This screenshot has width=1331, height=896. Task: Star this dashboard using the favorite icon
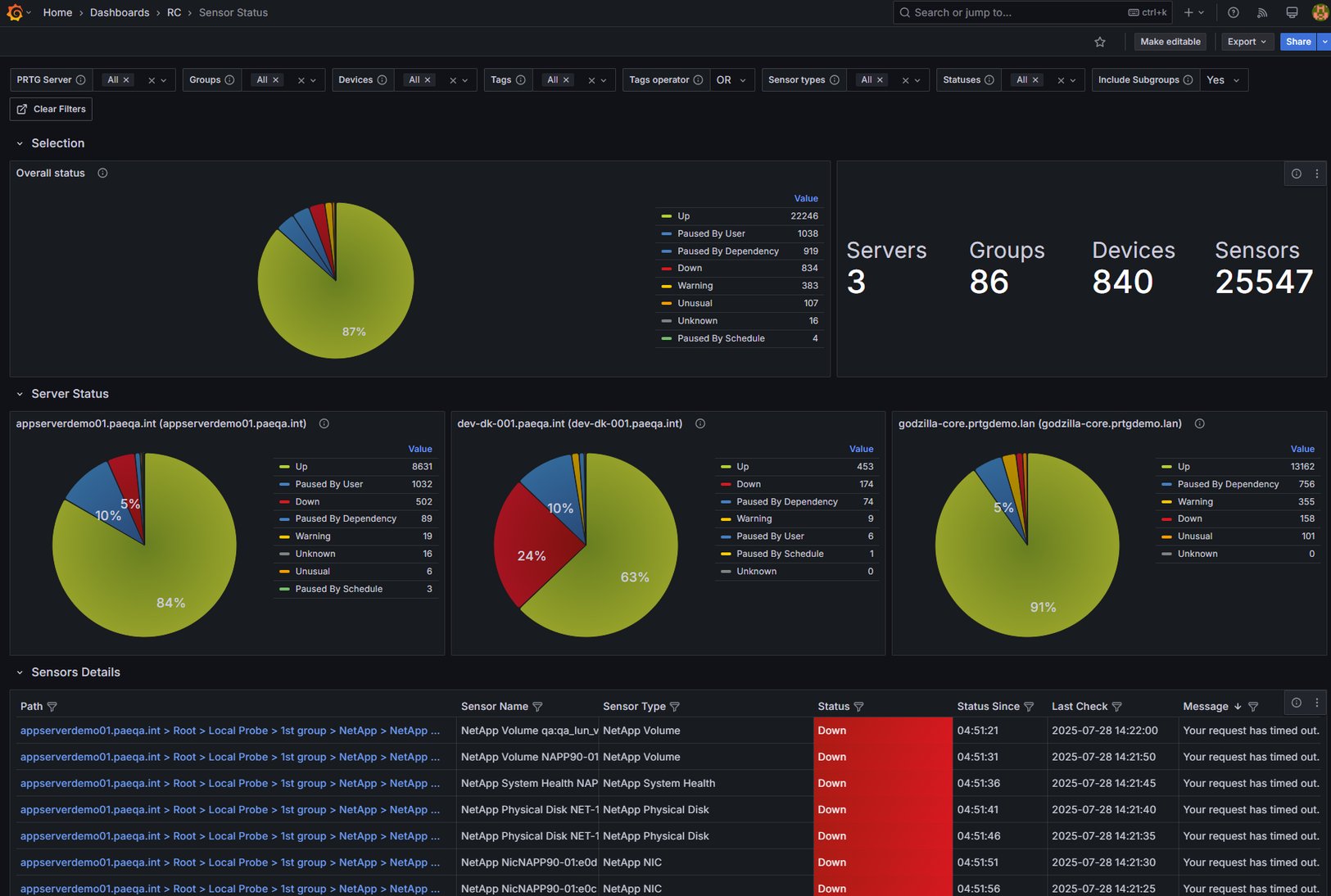tap(1100, 41)
